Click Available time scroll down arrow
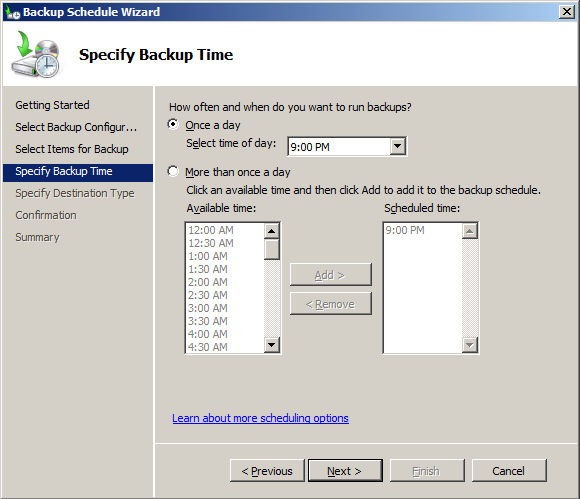 tap(272, 345)
